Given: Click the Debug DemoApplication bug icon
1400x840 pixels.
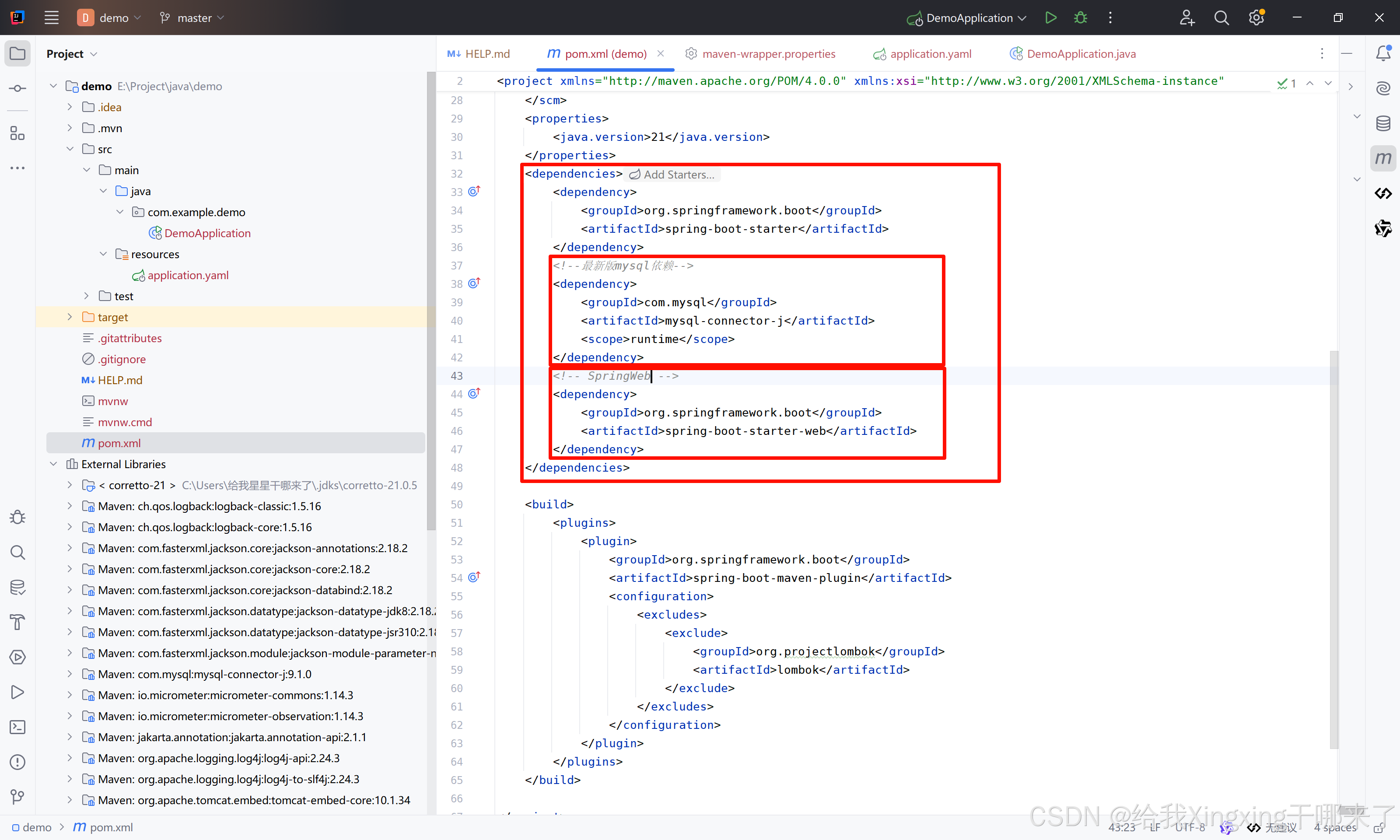Looking at the screenshot, I should [x=1080, y=17].
